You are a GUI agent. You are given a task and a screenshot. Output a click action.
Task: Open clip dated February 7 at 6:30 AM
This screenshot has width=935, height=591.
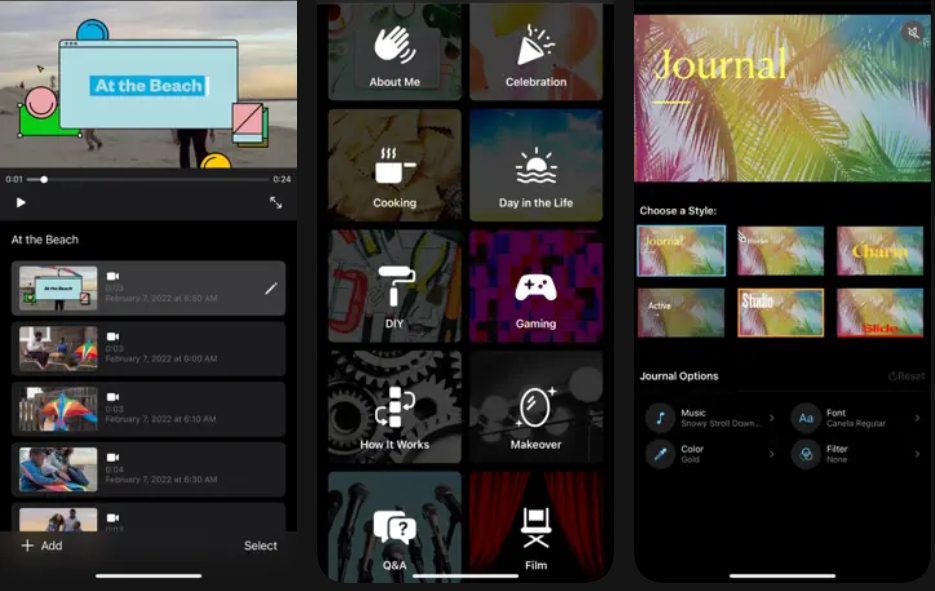click(x=148, y=470)
